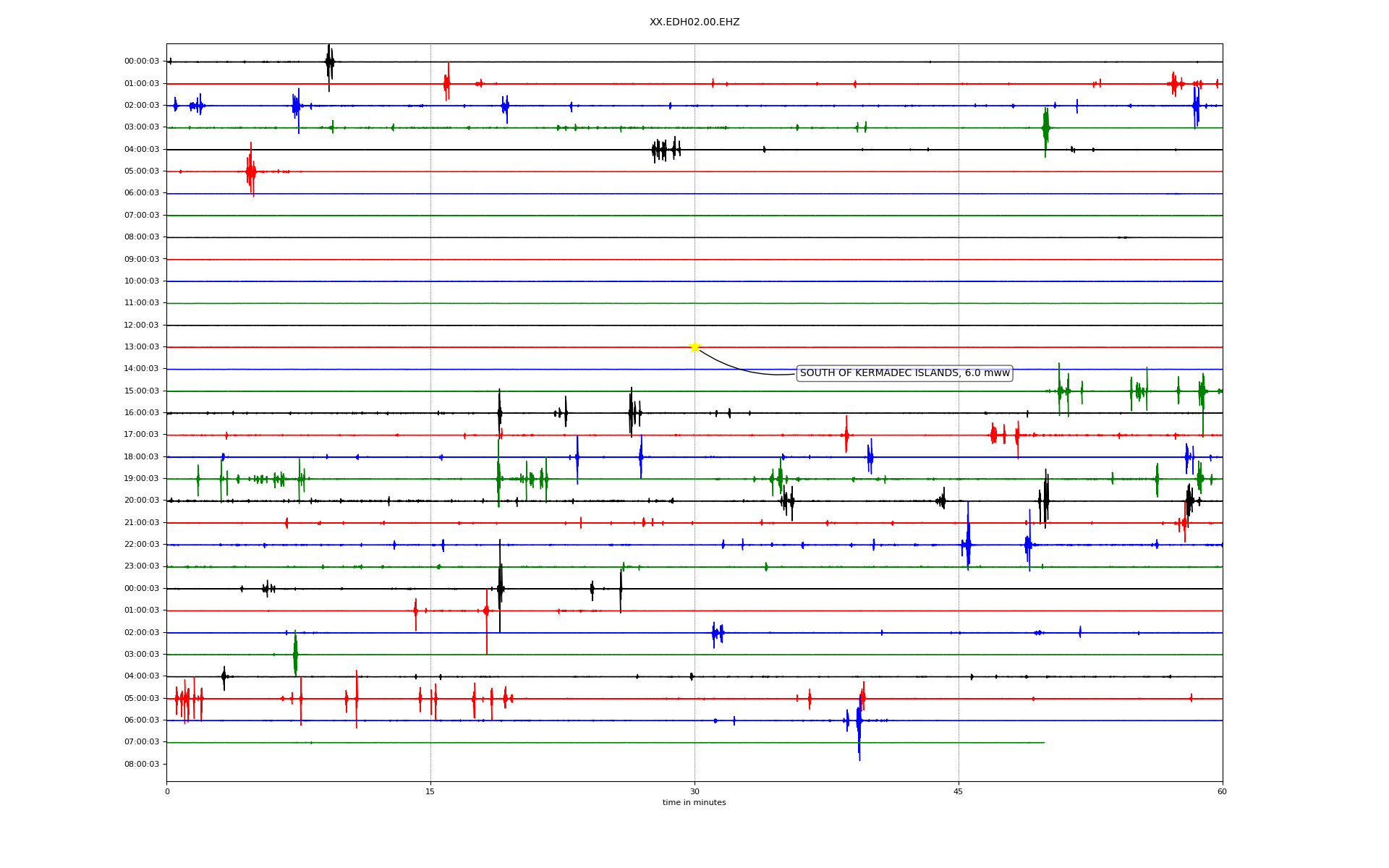Image resolution: width=1389 pixels, height=868 pixels.
Task: Click the XX.EDH02.00.EHZ plot title
Action: click(x=694, y=22)
